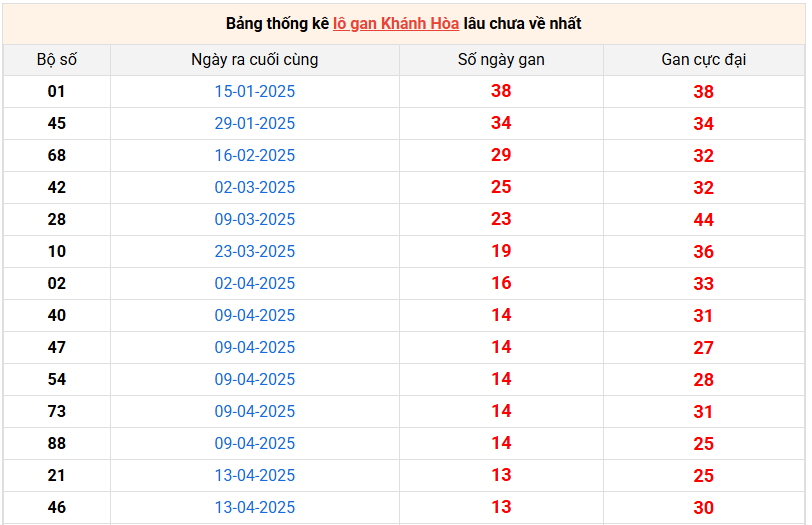Screen dimensions: 812x525
Task: Select the Gan cực đại value 44
Action: coord(703,220)
